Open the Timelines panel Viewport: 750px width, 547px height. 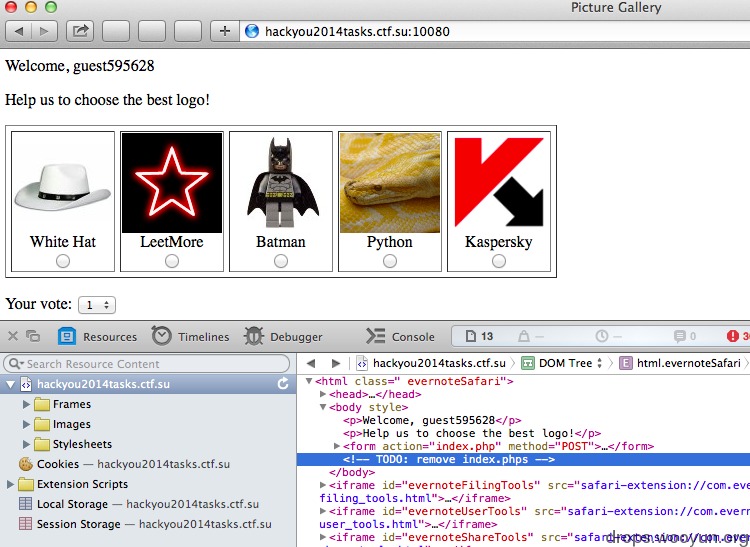(x=191, y=336)
